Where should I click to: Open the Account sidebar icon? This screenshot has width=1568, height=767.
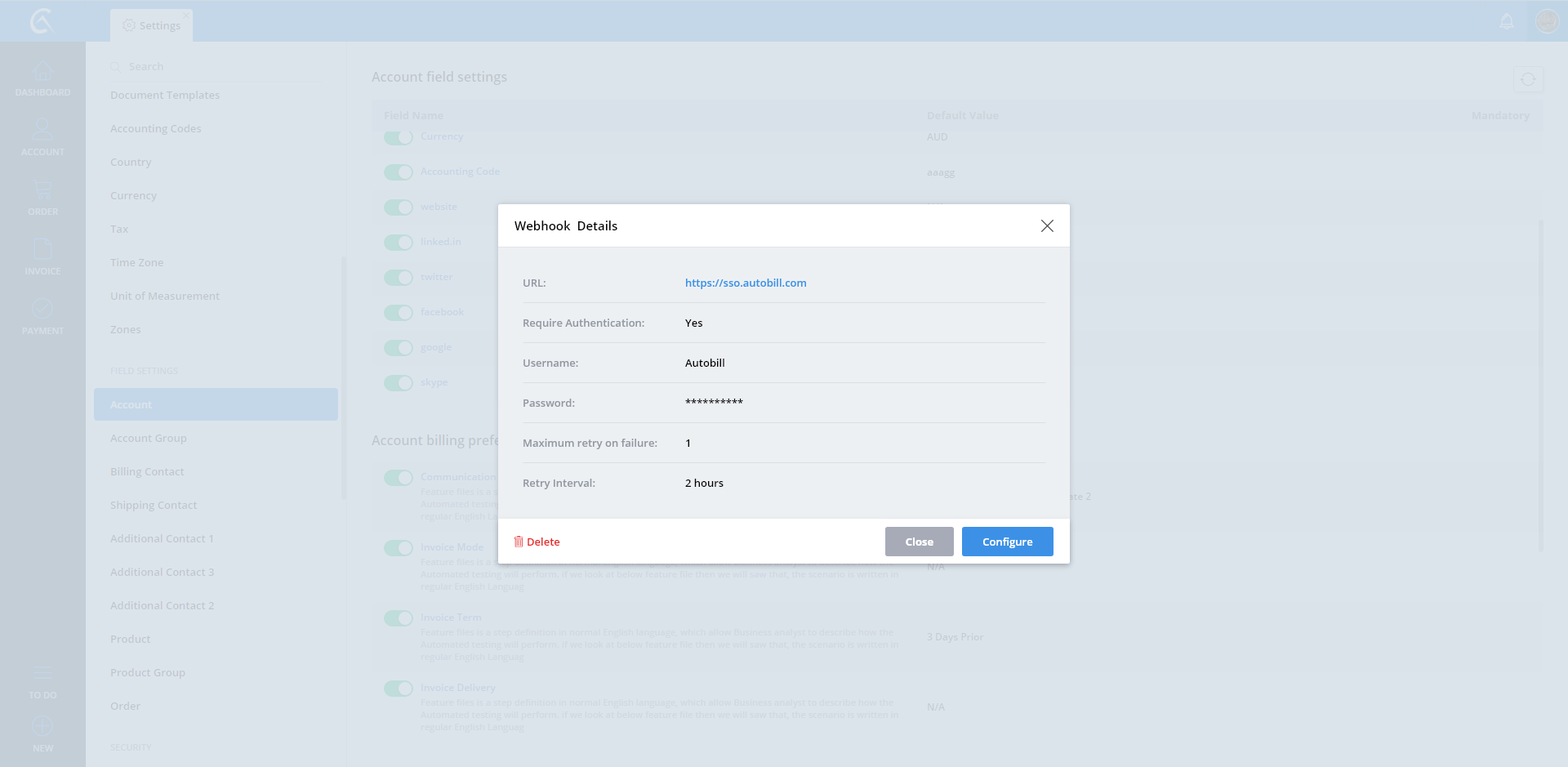tap(42, 131)
